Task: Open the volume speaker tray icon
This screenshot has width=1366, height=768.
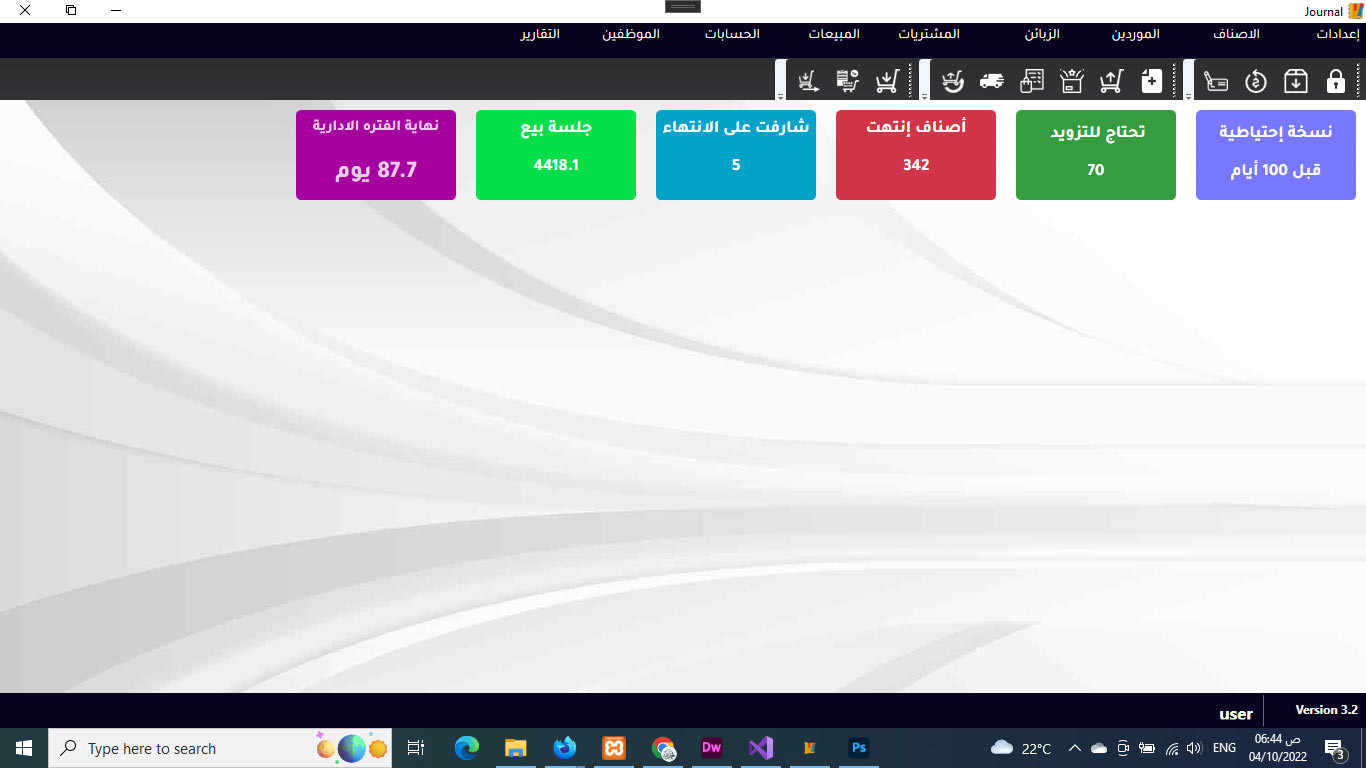Action: 1193,748
